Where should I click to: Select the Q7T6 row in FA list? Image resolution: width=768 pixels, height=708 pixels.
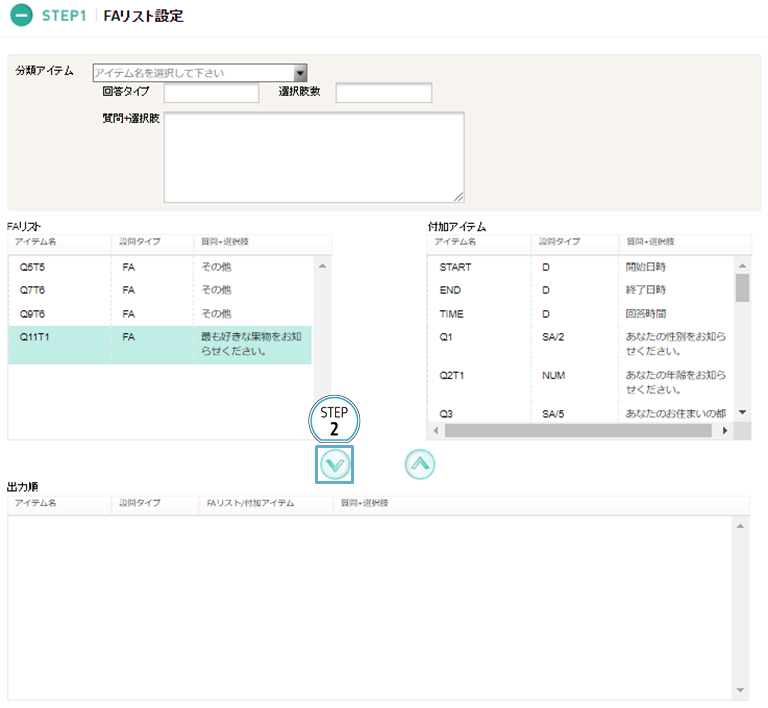(x=160, y=290)
